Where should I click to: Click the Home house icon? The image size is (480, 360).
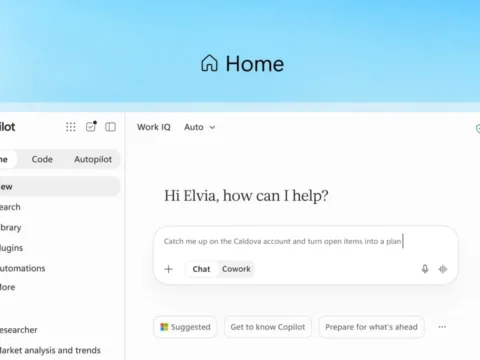(x=209, y=63)
